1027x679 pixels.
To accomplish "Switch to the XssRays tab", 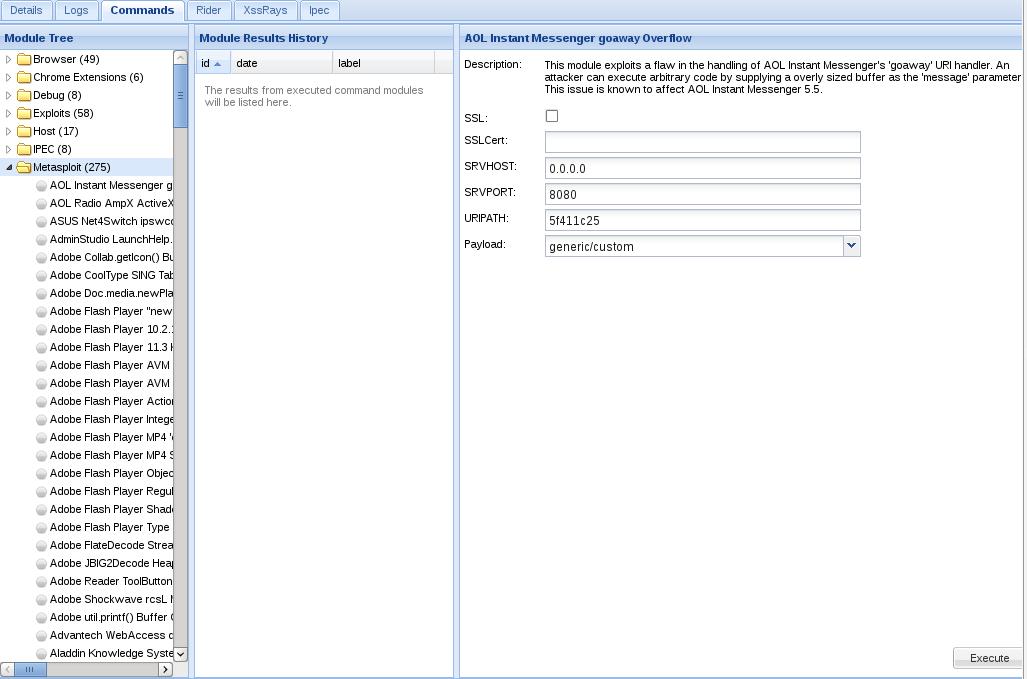I will click(x=265, y=10).
